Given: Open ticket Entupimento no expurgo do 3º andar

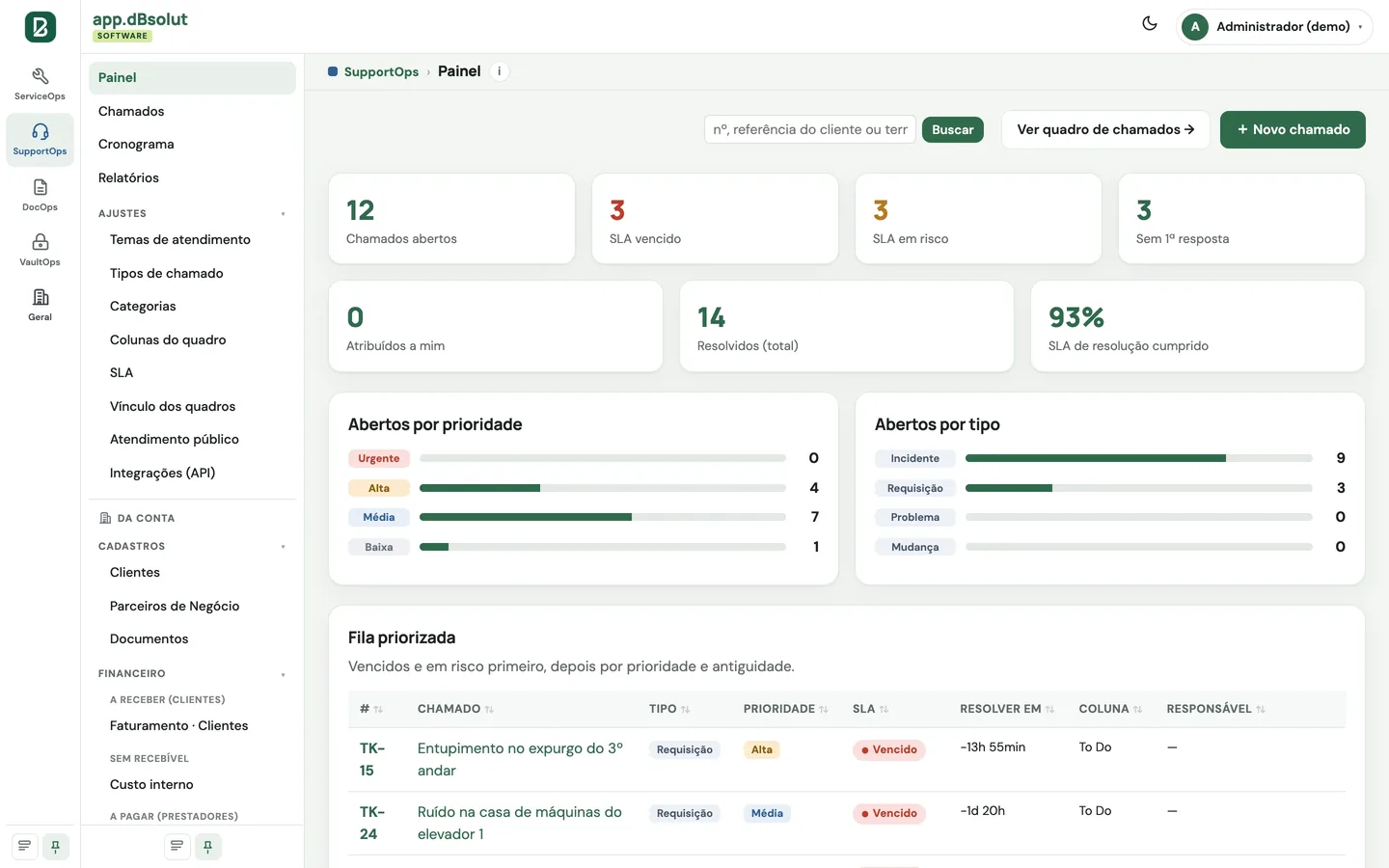Looking at the screenshot, I should (x=520, y=759).
